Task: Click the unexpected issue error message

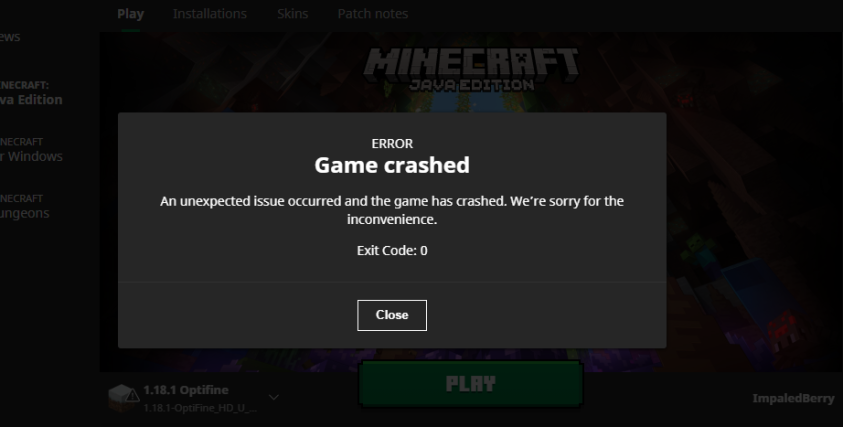Action: click(x=392, y=210)
